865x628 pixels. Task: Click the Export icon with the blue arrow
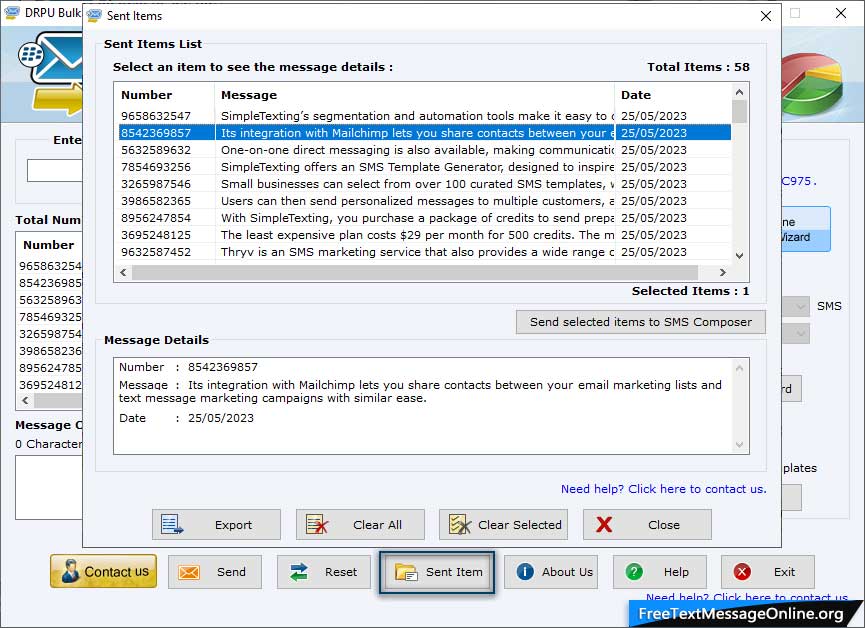(x=172, y=524)
